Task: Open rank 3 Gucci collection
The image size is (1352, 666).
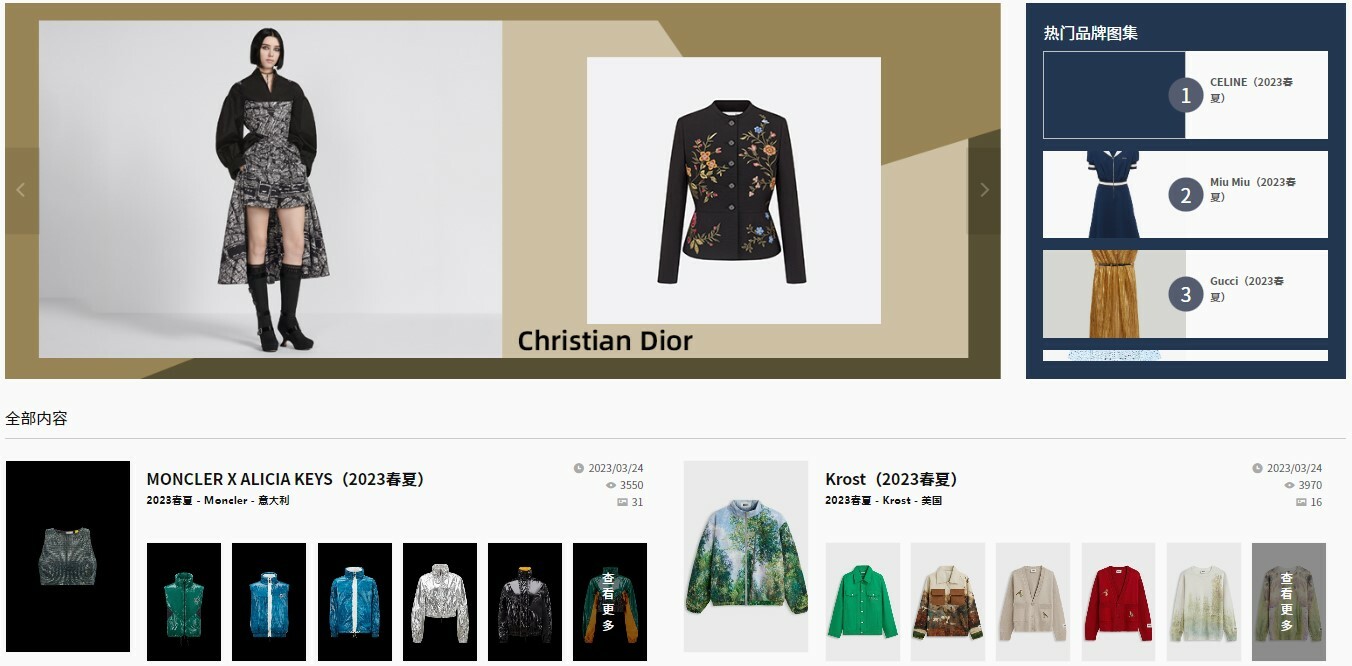Action: (1185, 294)
